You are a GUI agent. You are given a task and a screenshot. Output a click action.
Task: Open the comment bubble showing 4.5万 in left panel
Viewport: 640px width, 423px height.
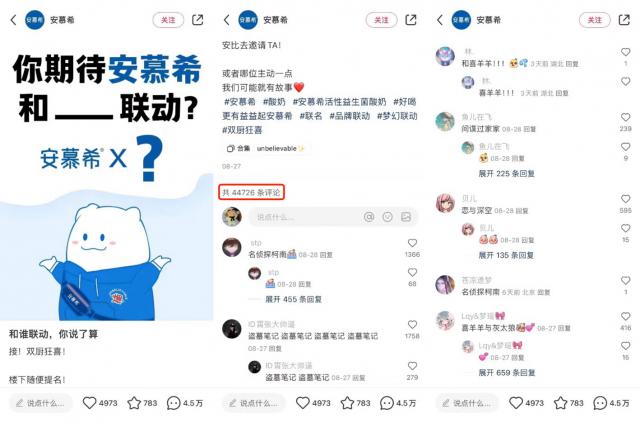tap(173, 403)
